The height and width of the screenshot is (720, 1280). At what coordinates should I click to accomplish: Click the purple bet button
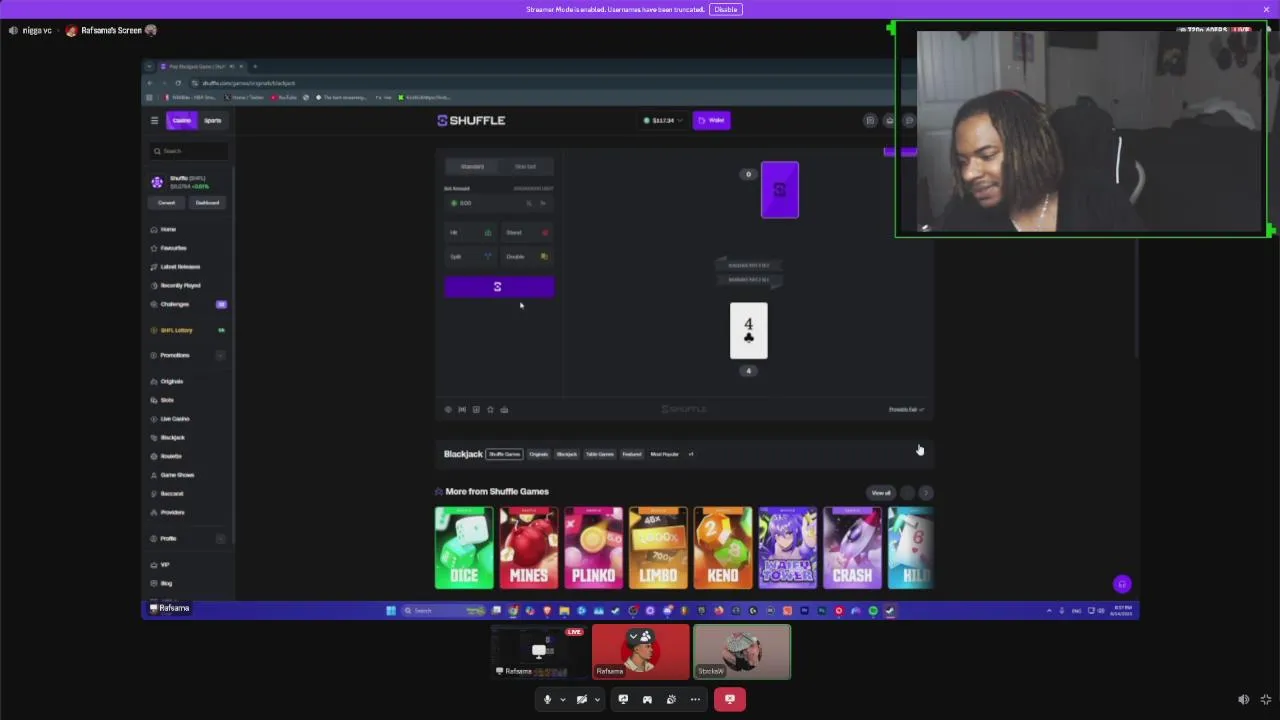[499, 287]
